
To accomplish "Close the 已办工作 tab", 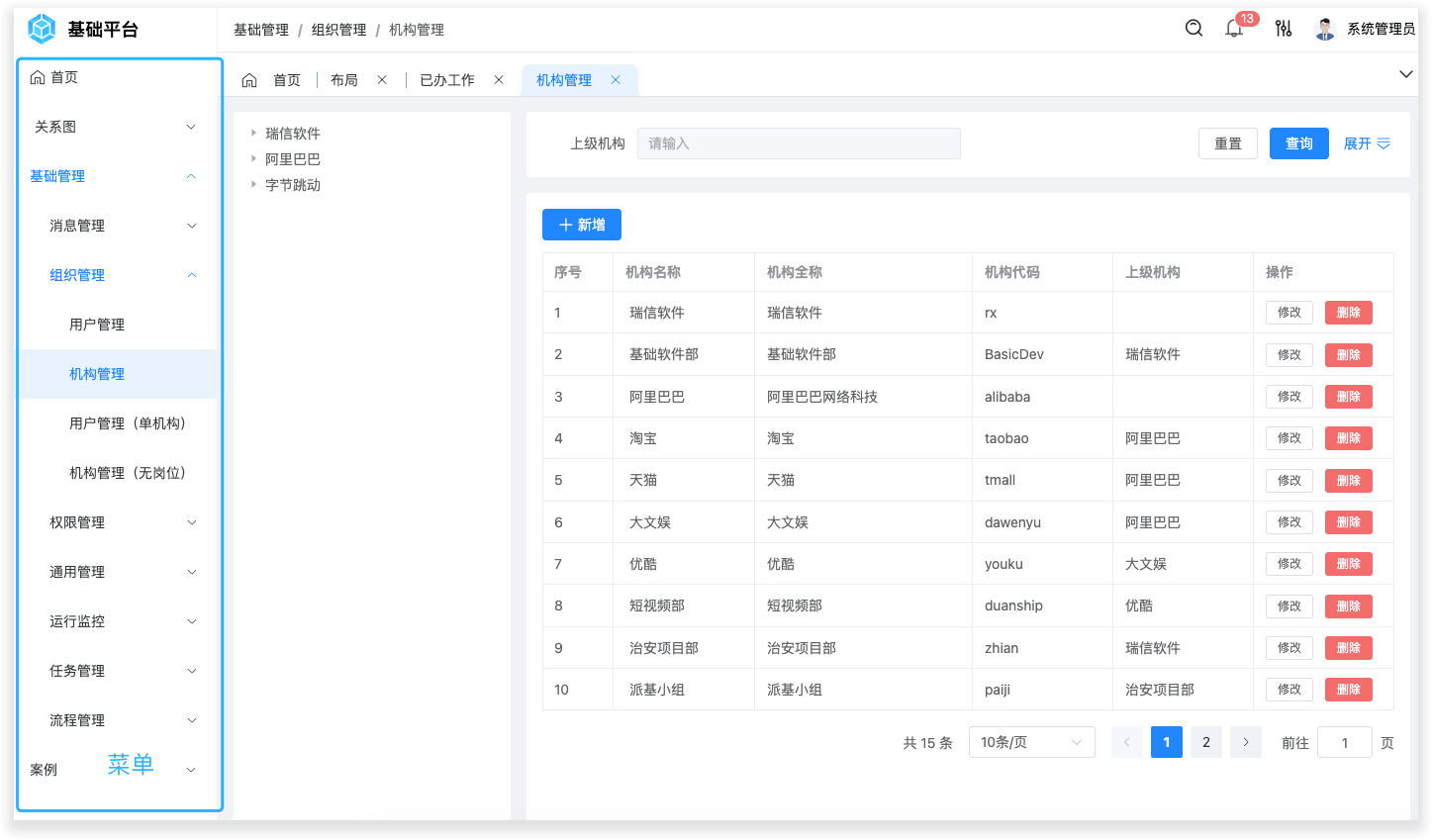I will 499,80.
